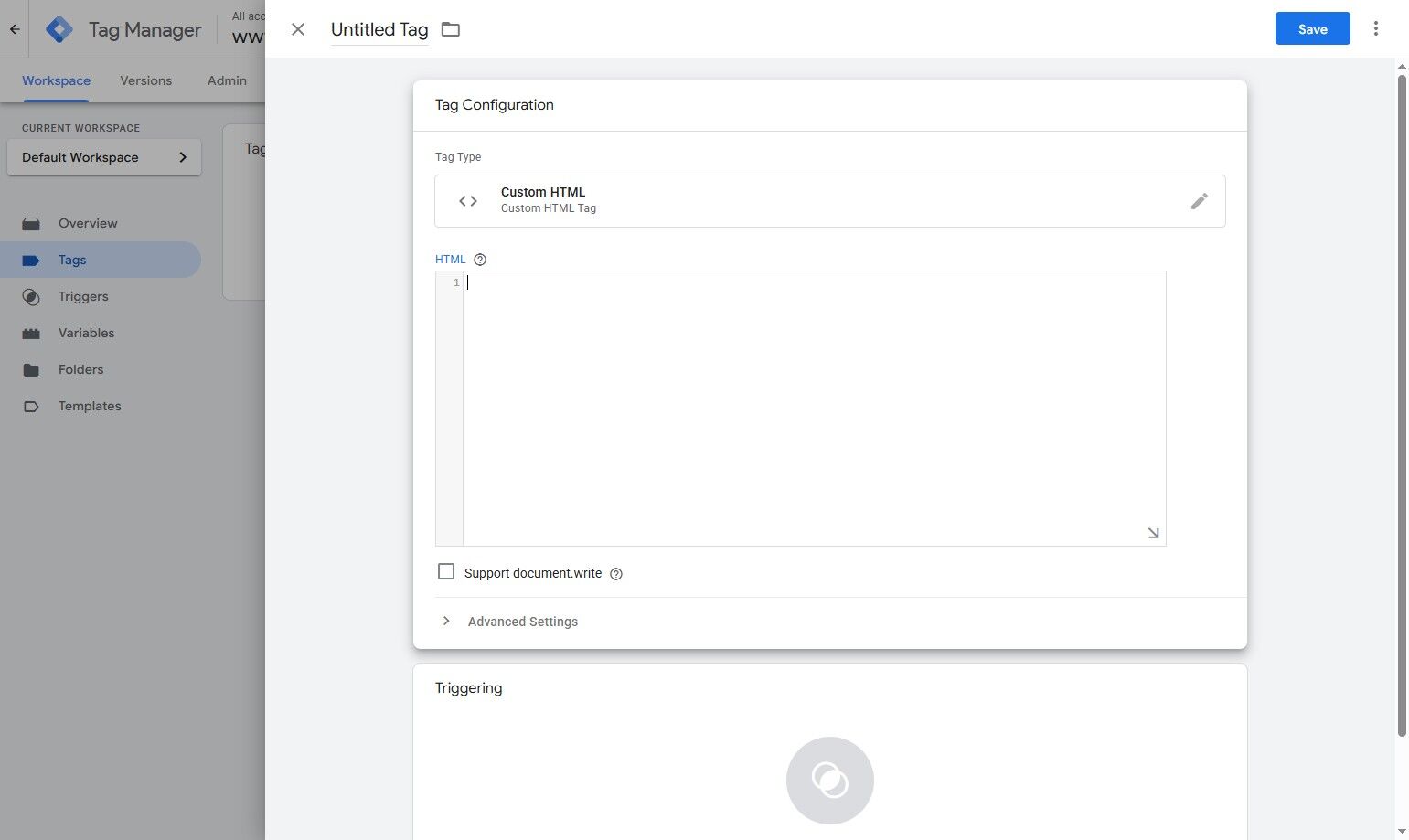Viewport: 1409px width, 840px height.
Task: Switch to the Versions tab
Action: (x=145, y=80)
